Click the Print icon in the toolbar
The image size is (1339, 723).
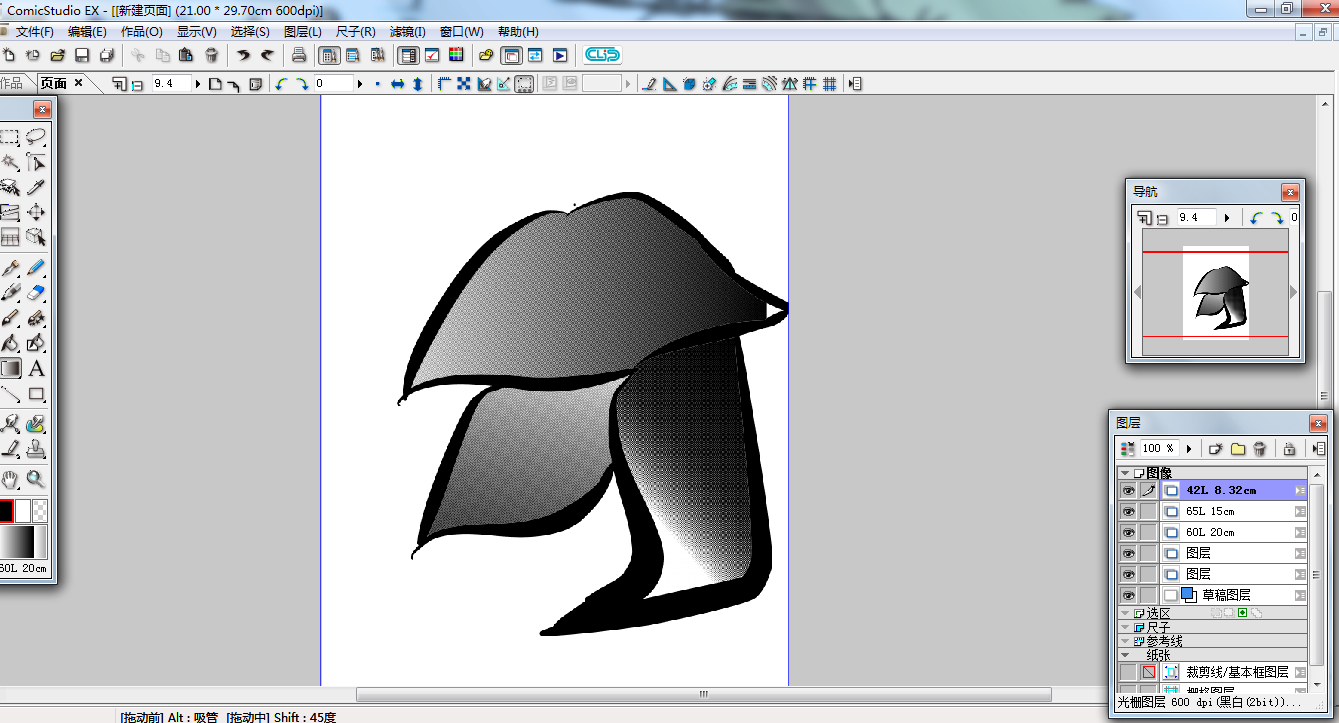(x=298, y=55)
